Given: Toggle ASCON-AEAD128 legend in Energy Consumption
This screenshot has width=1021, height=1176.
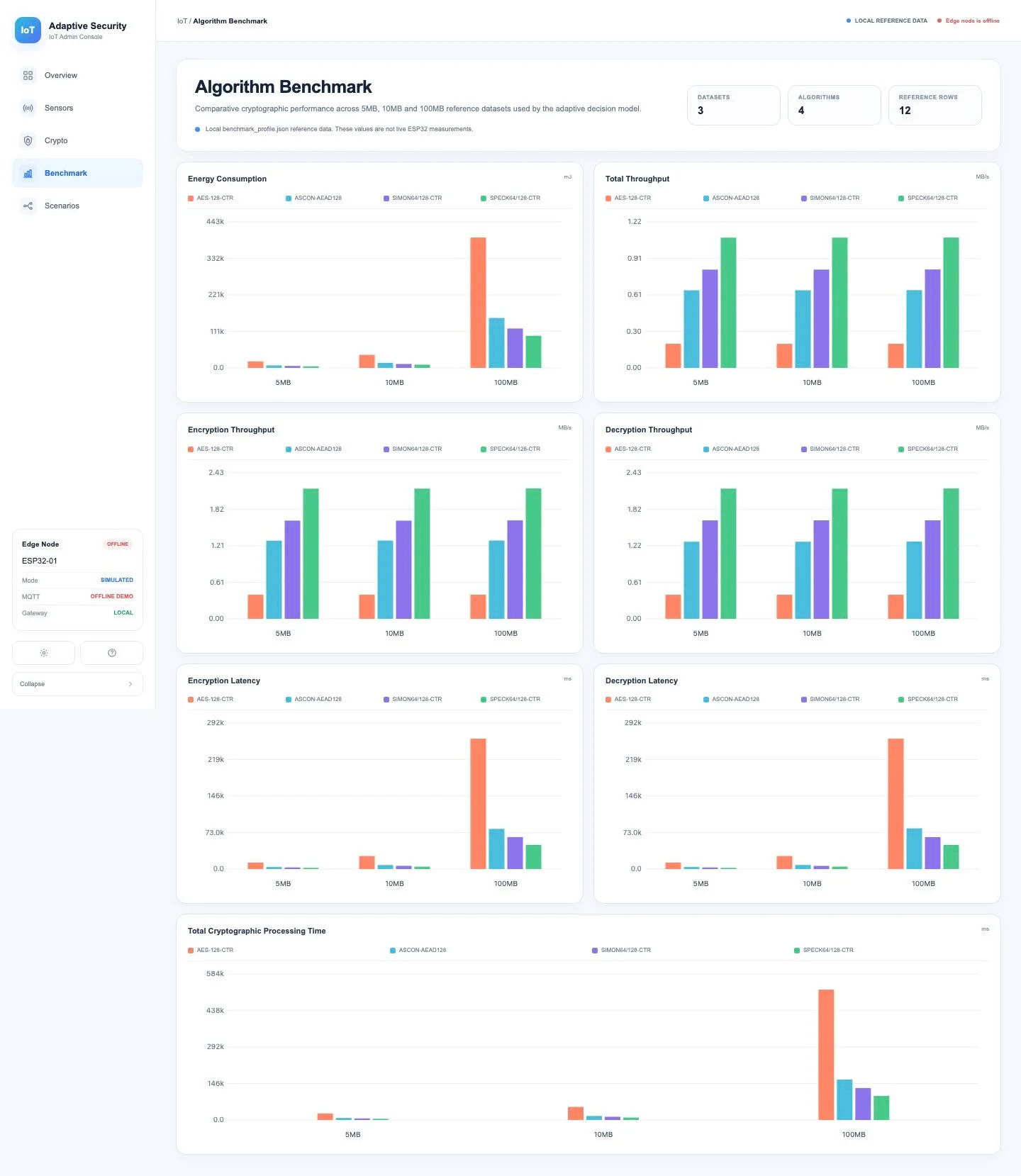Looking at the screenshot, I should pyautogui.click(x=313, y=198).
